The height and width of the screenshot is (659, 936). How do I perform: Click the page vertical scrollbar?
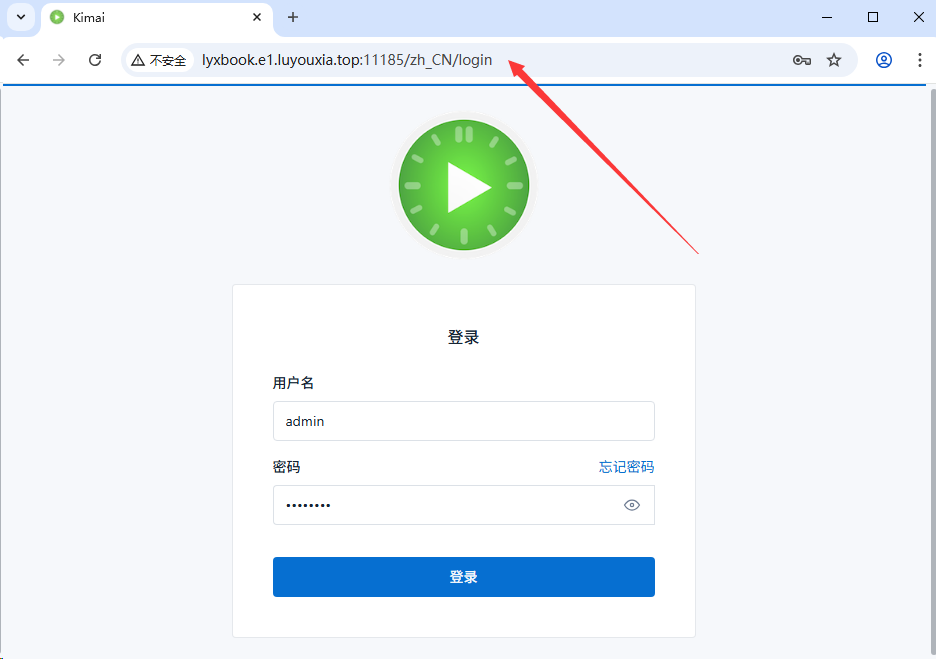tap(932, 373)
